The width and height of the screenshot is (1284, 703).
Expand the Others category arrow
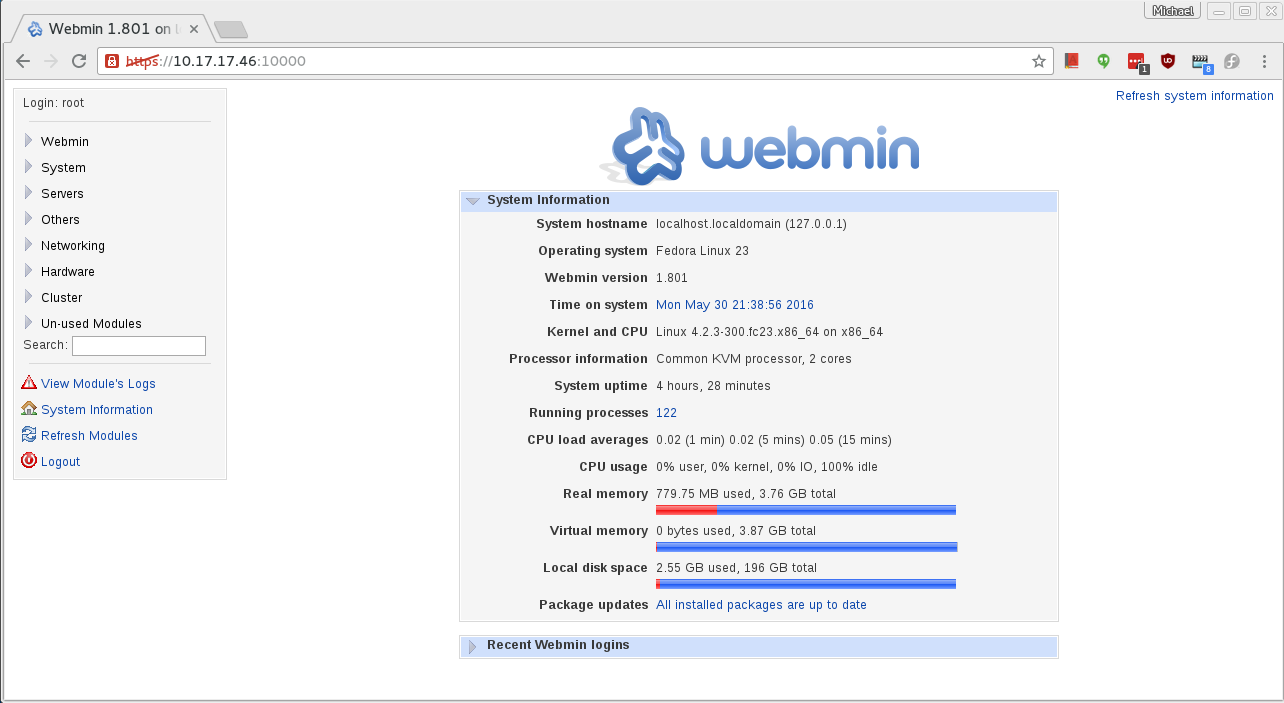(x=29, y=219)
